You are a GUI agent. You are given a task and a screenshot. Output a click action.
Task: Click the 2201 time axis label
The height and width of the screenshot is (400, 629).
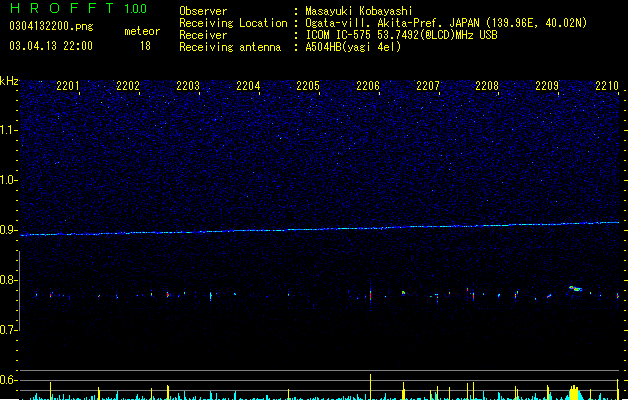coord(68,86)
